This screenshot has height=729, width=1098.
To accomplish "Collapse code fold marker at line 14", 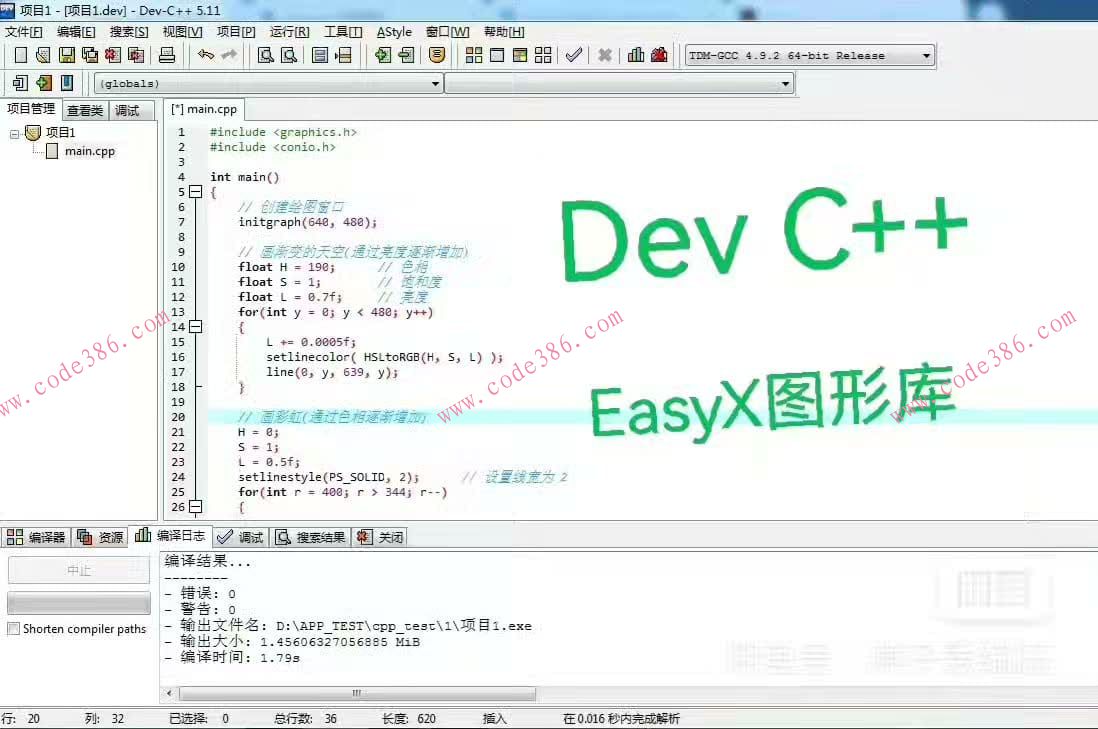I will (x=196, y=327).
